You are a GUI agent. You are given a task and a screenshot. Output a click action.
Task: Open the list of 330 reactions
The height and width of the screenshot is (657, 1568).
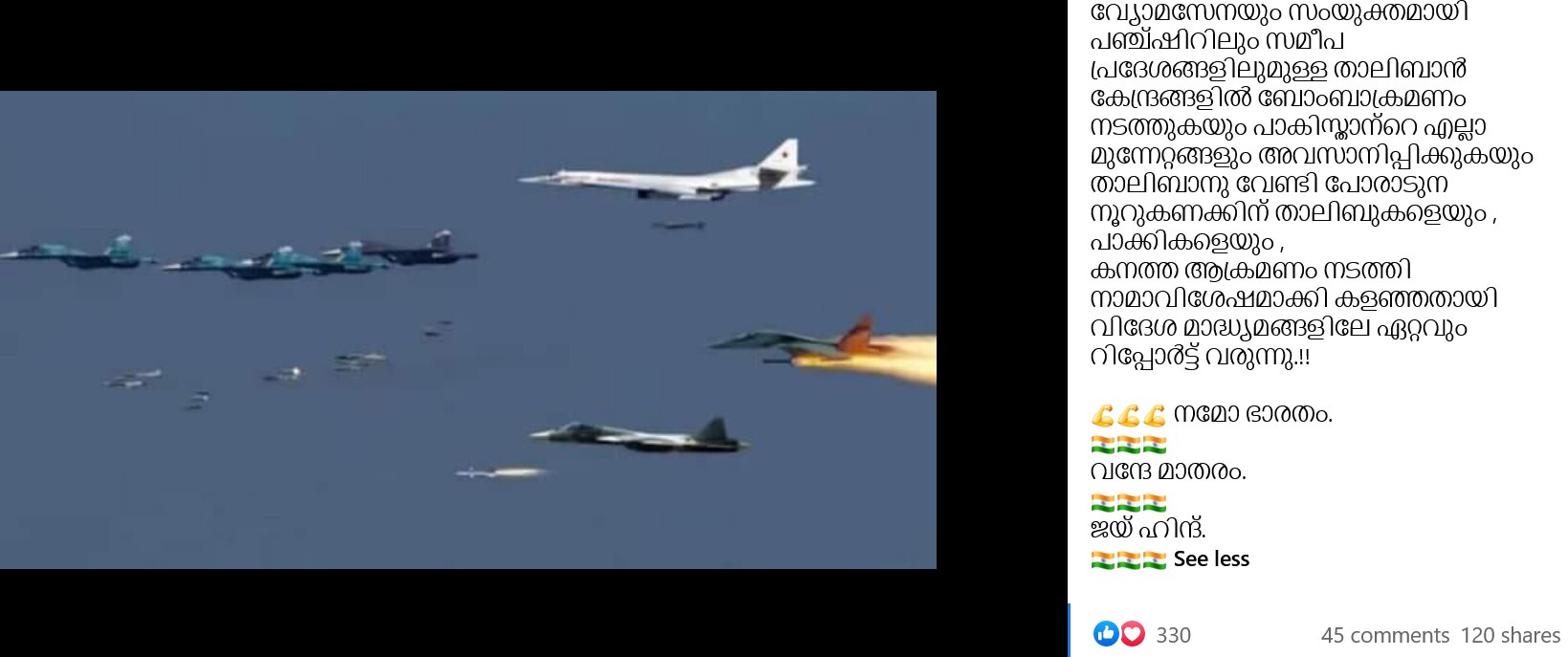(x=1173, y=635)
